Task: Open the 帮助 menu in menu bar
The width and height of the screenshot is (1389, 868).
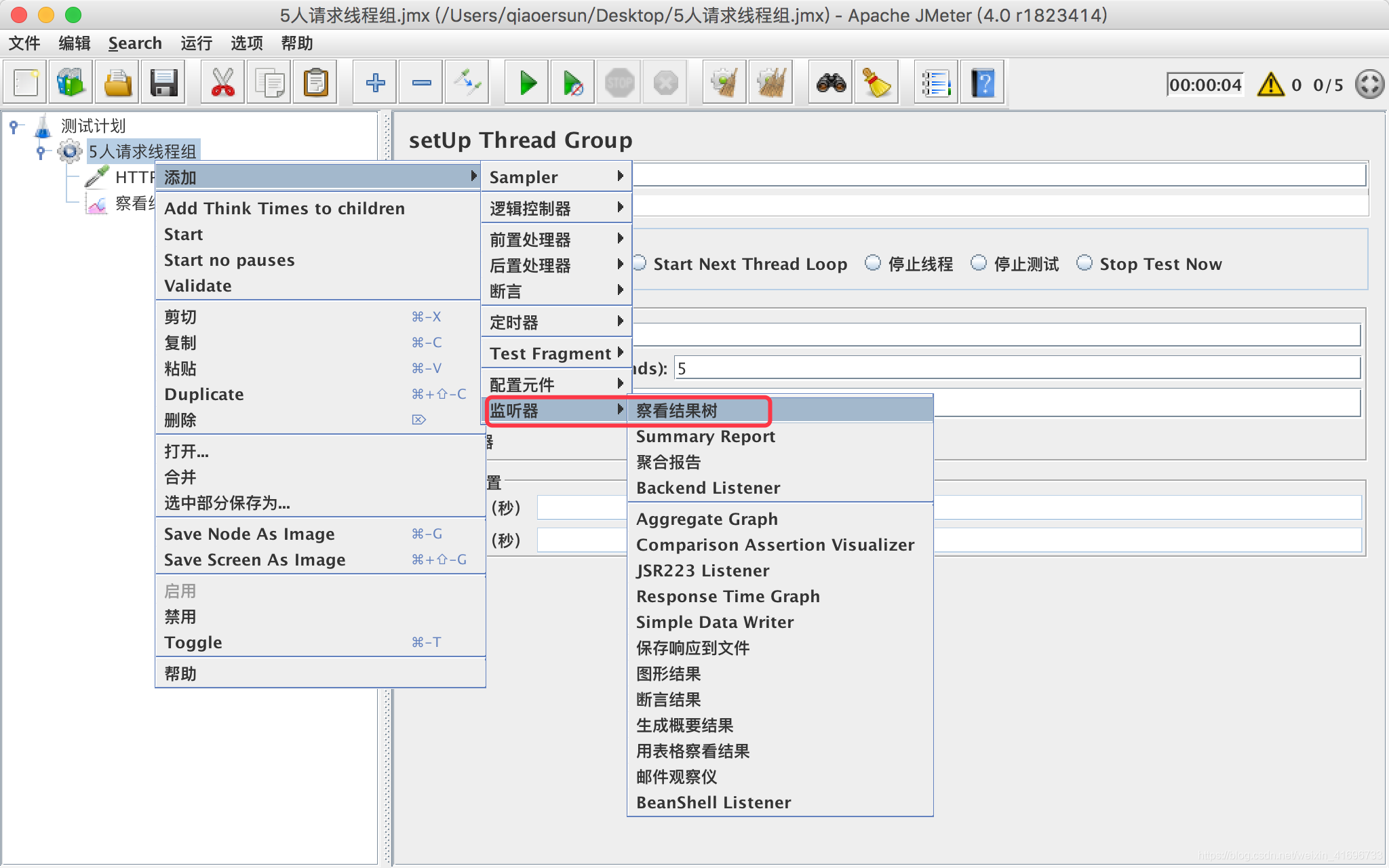Action: 297,43
